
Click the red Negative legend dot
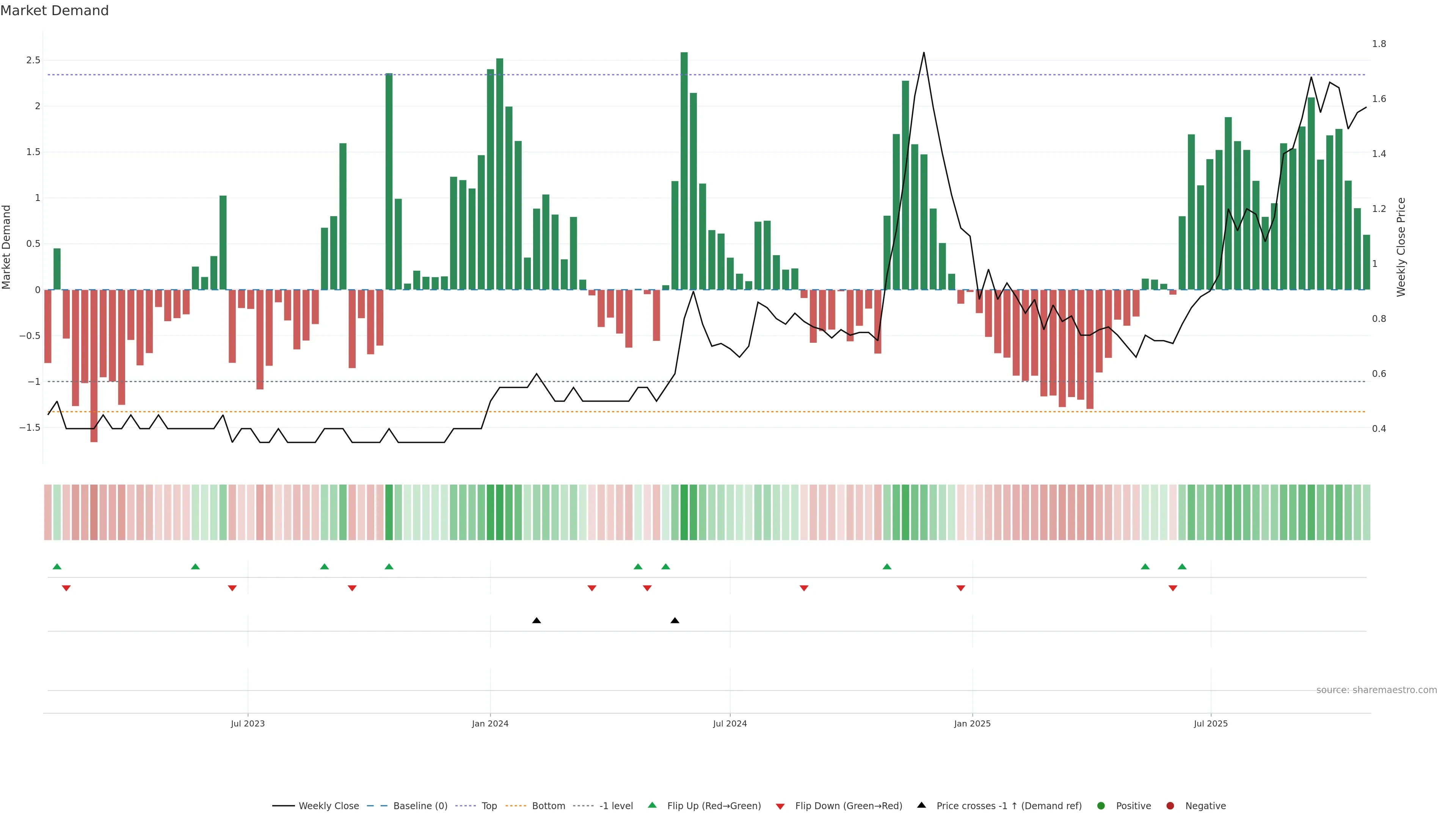coord(1170,806)
